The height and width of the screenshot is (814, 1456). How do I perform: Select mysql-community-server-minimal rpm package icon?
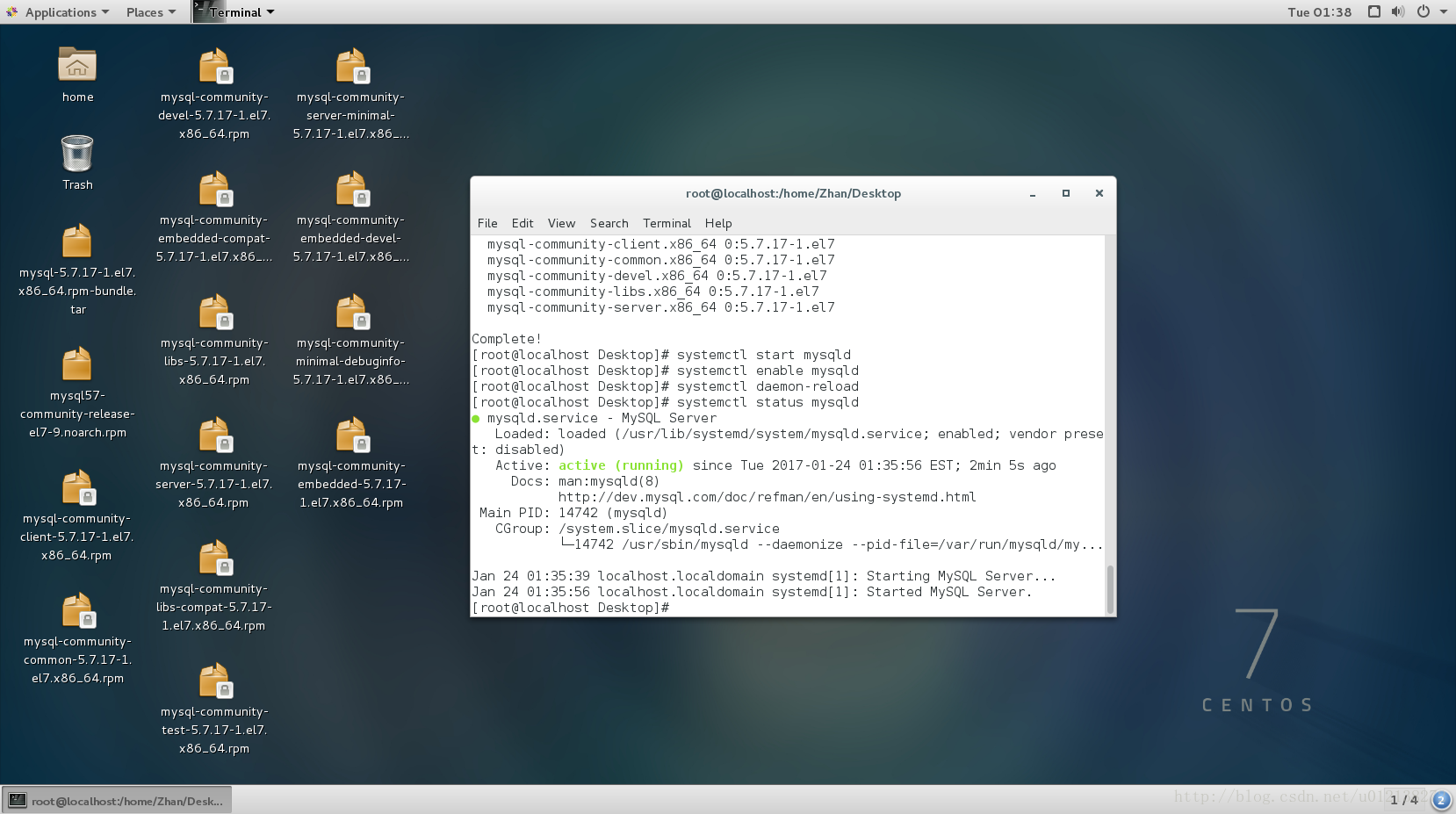tap(351, 66)
